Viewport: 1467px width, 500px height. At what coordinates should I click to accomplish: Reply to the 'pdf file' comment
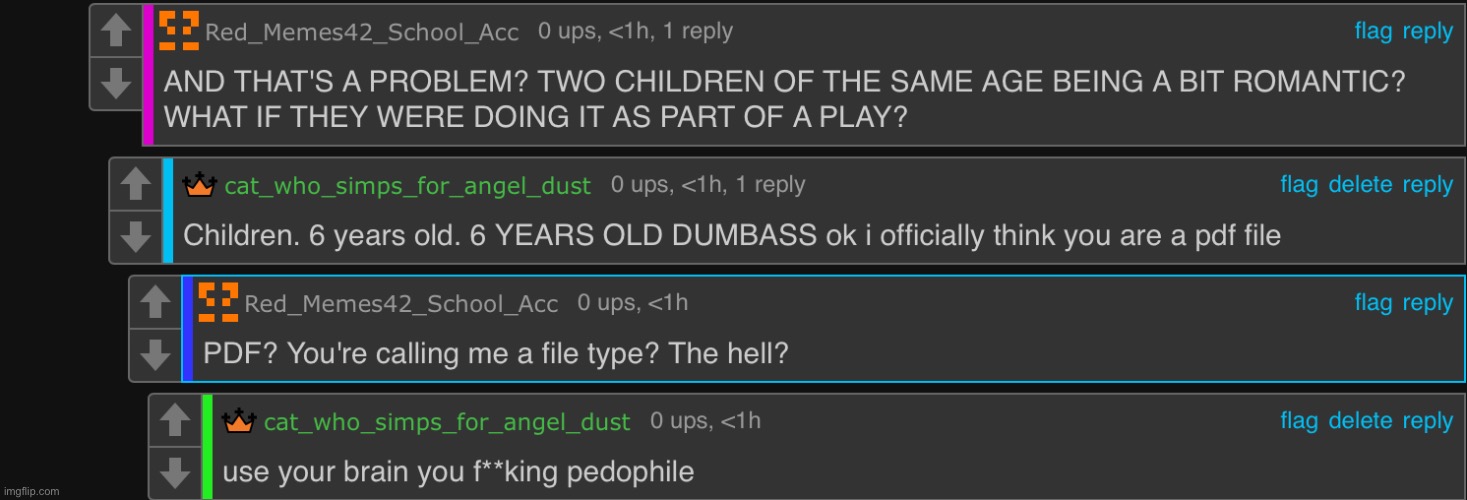pos(1427,185)
